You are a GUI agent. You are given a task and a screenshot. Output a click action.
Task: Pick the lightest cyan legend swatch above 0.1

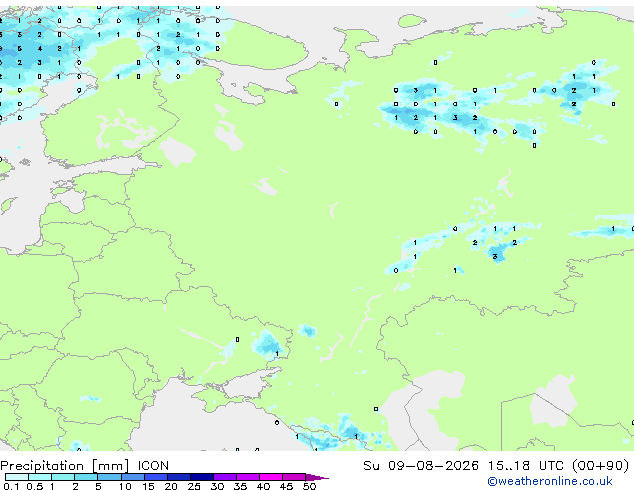click(17, 477)
